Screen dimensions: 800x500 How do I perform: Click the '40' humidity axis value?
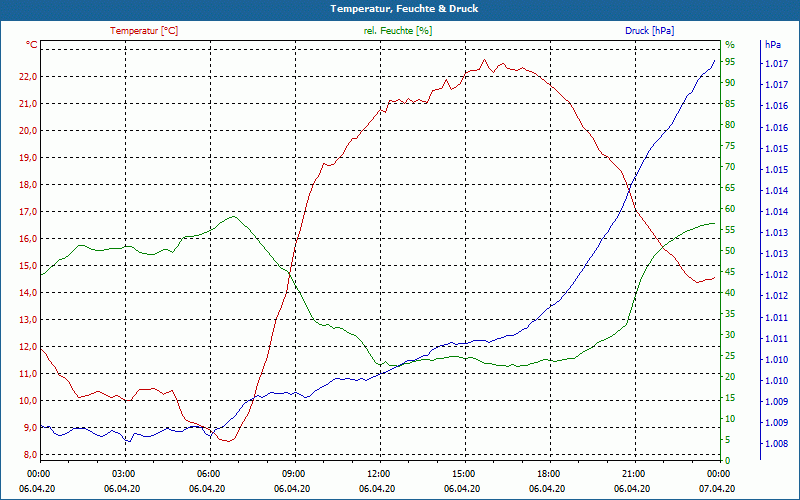[730, 293]
